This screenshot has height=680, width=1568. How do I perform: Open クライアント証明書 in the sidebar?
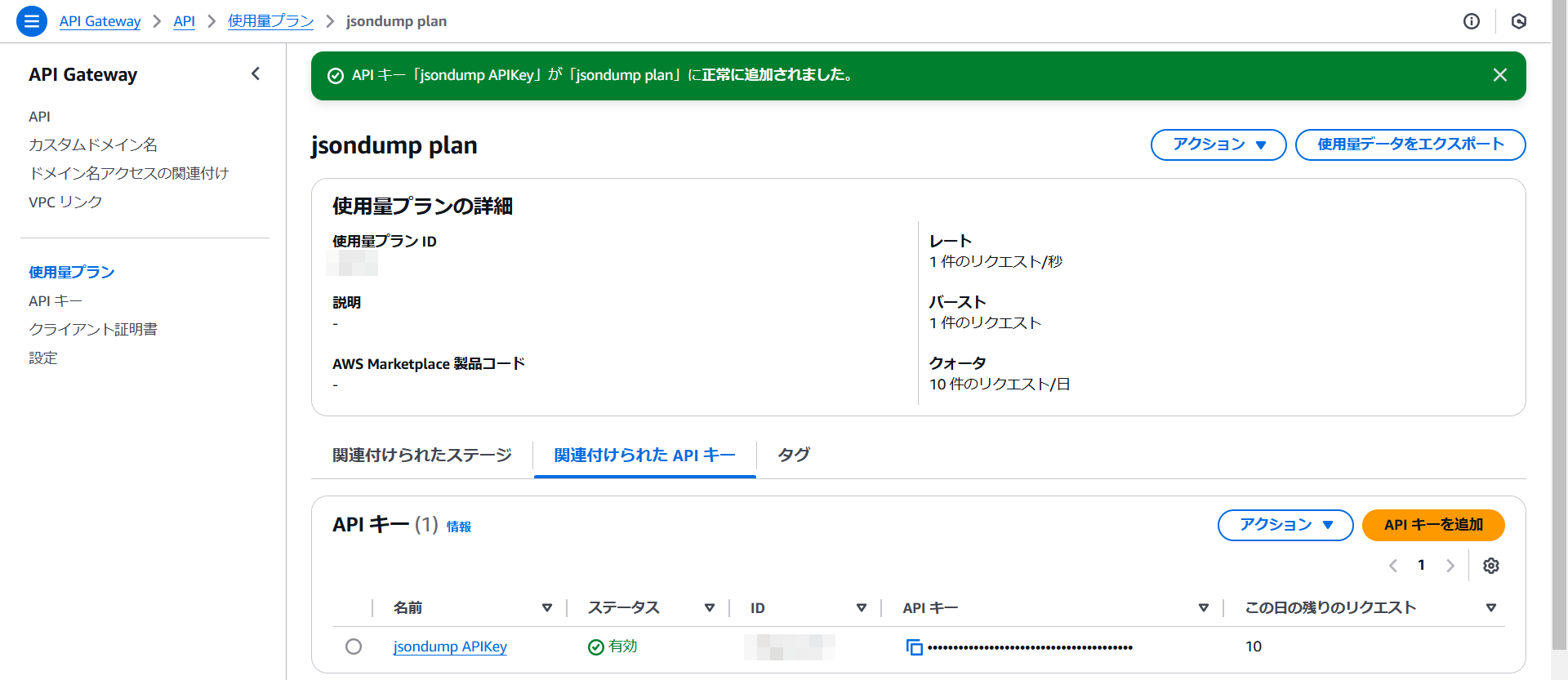(93, 329)
